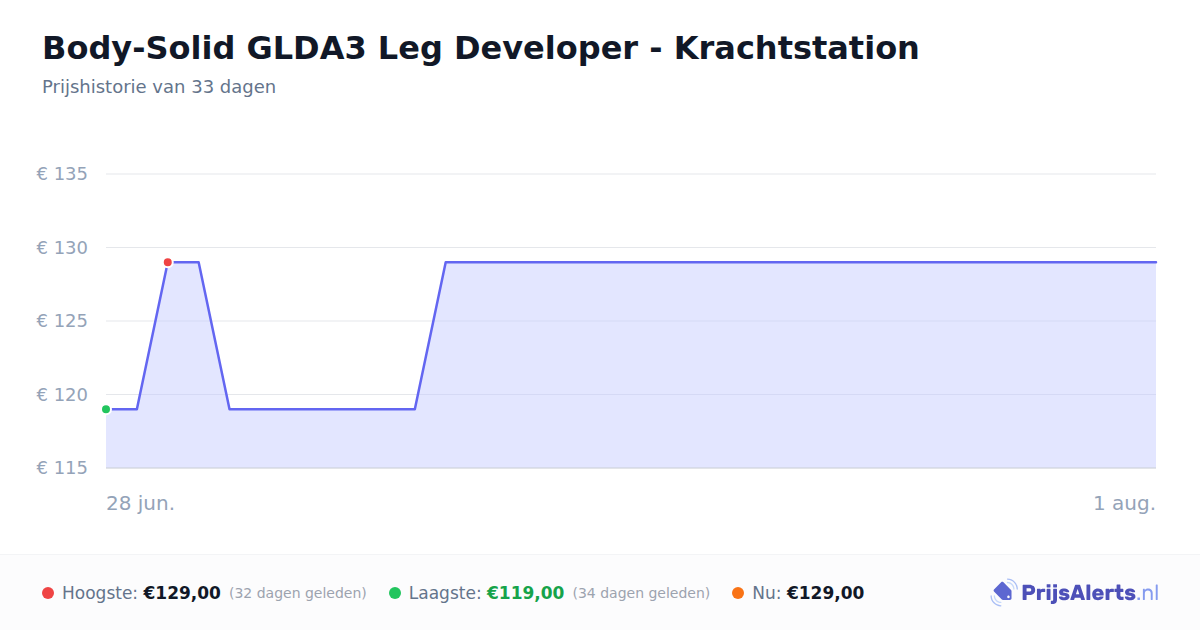Viewport: 1200px width, 630px height.
Task: Click the Prijshistorie van 33 dagen subtitle
Action: (159, 87)
